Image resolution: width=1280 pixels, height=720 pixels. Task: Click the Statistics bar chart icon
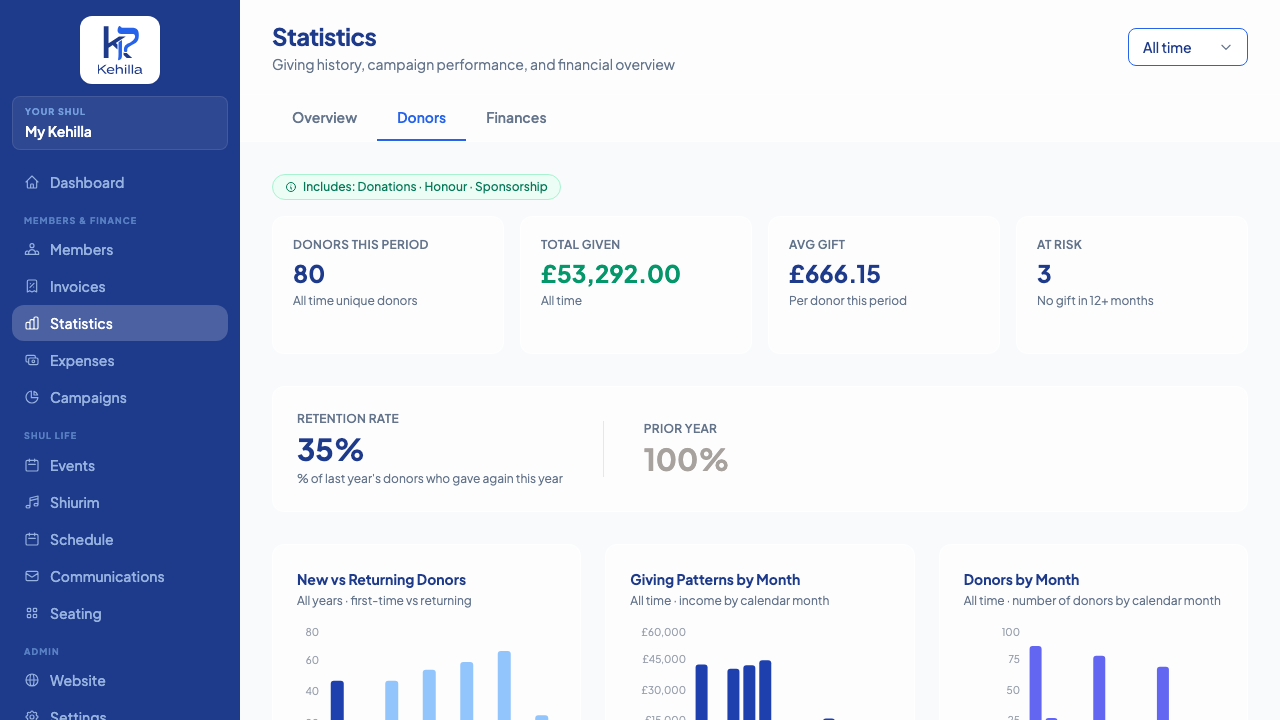pyautogui.click(x=32, y=324)
